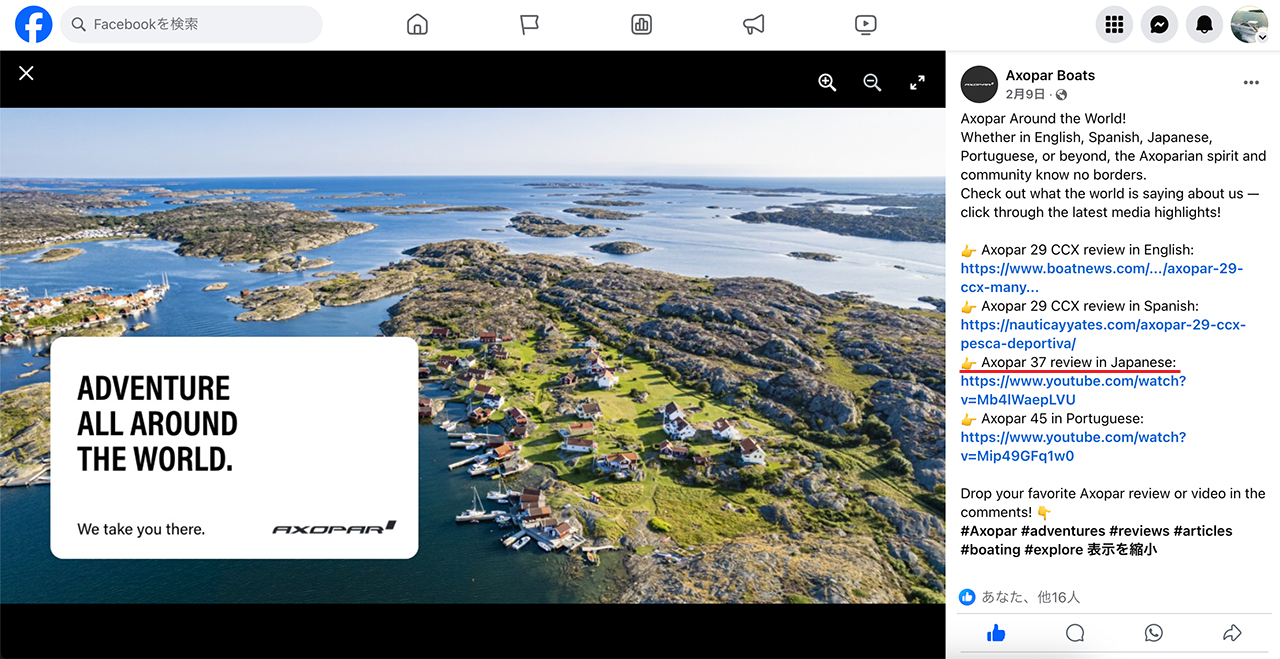
Task: Open Messenger chats
Action: click(x=1159, y=25)
